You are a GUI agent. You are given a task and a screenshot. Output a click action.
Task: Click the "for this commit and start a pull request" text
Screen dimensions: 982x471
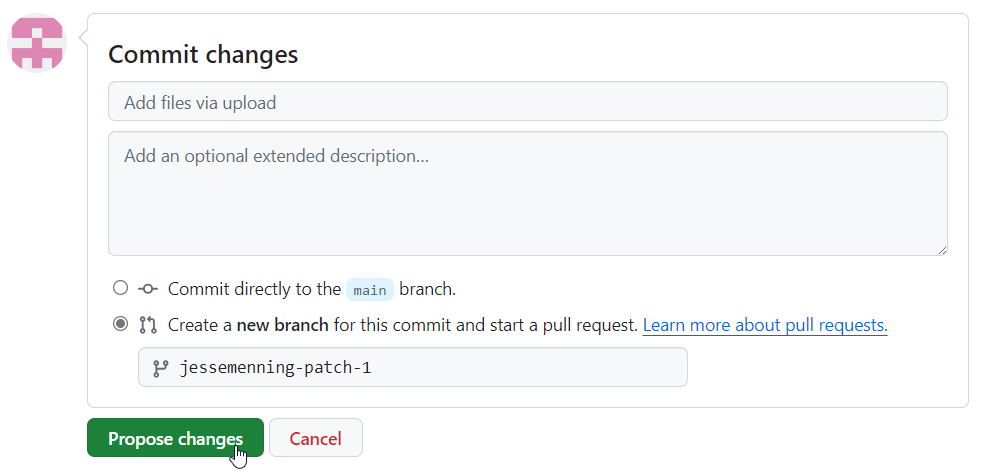(x=486, y=325)
